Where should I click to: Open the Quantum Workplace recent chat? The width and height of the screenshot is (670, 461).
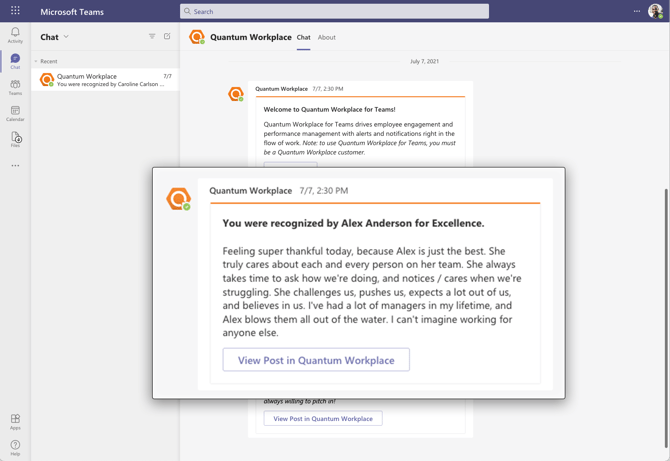[x=105, y=80]
